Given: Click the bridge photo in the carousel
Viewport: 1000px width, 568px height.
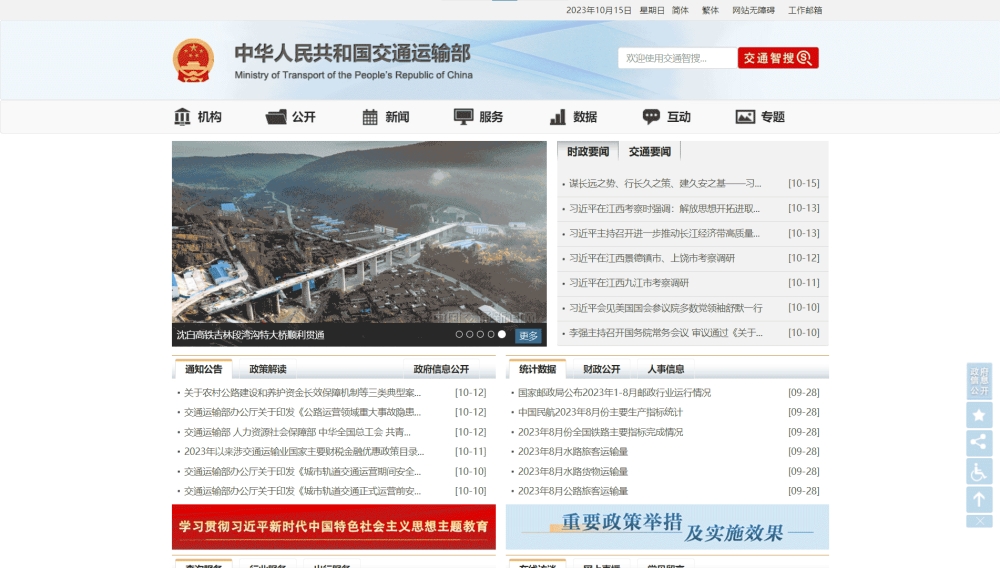Looking at the screenshot, I should tap(359, 232).
